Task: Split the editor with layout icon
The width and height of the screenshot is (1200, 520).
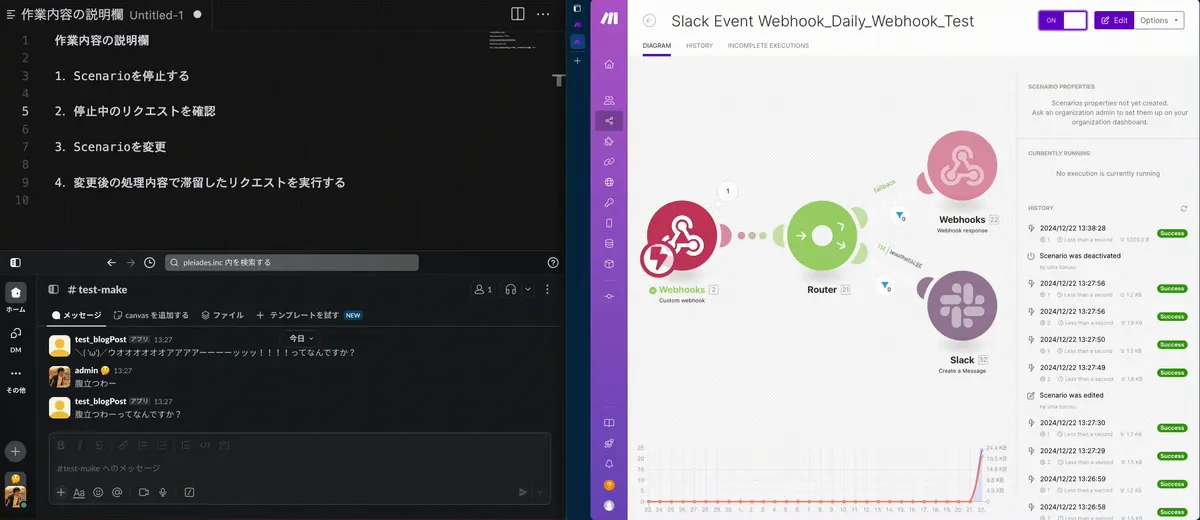Action: click(x=517, y=14)
